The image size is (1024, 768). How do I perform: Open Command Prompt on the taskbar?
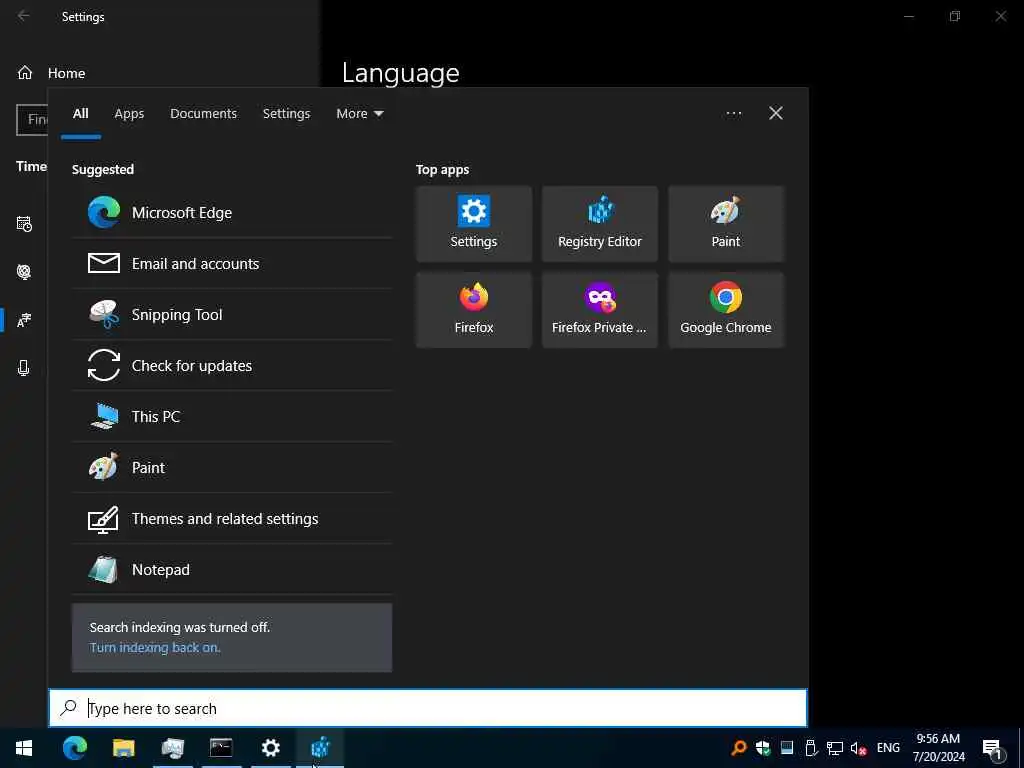click(x=221, y=748)
